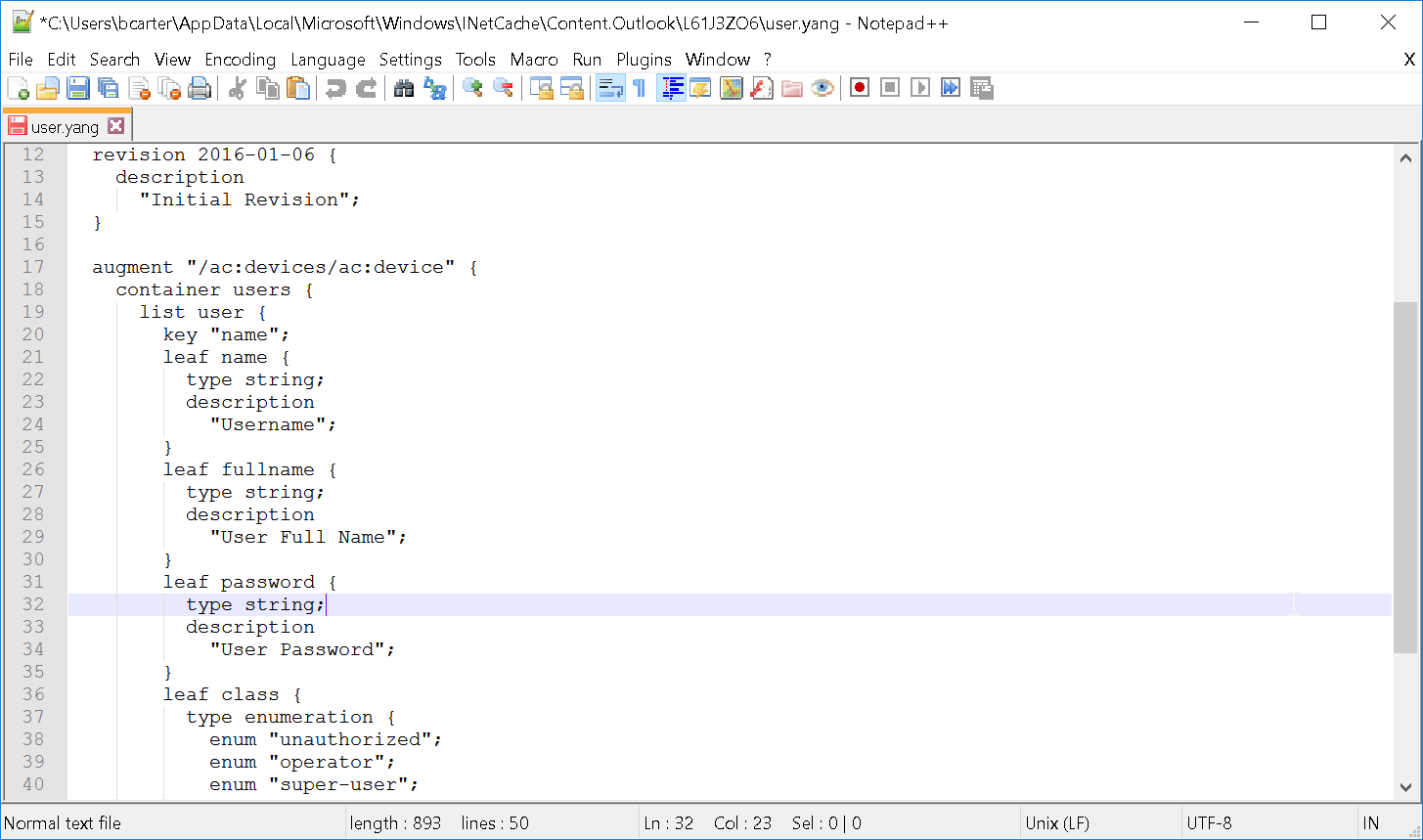Open the Settings menu
The width and height of the screenshot is (1423, 840).
click(x=411, y=60)
